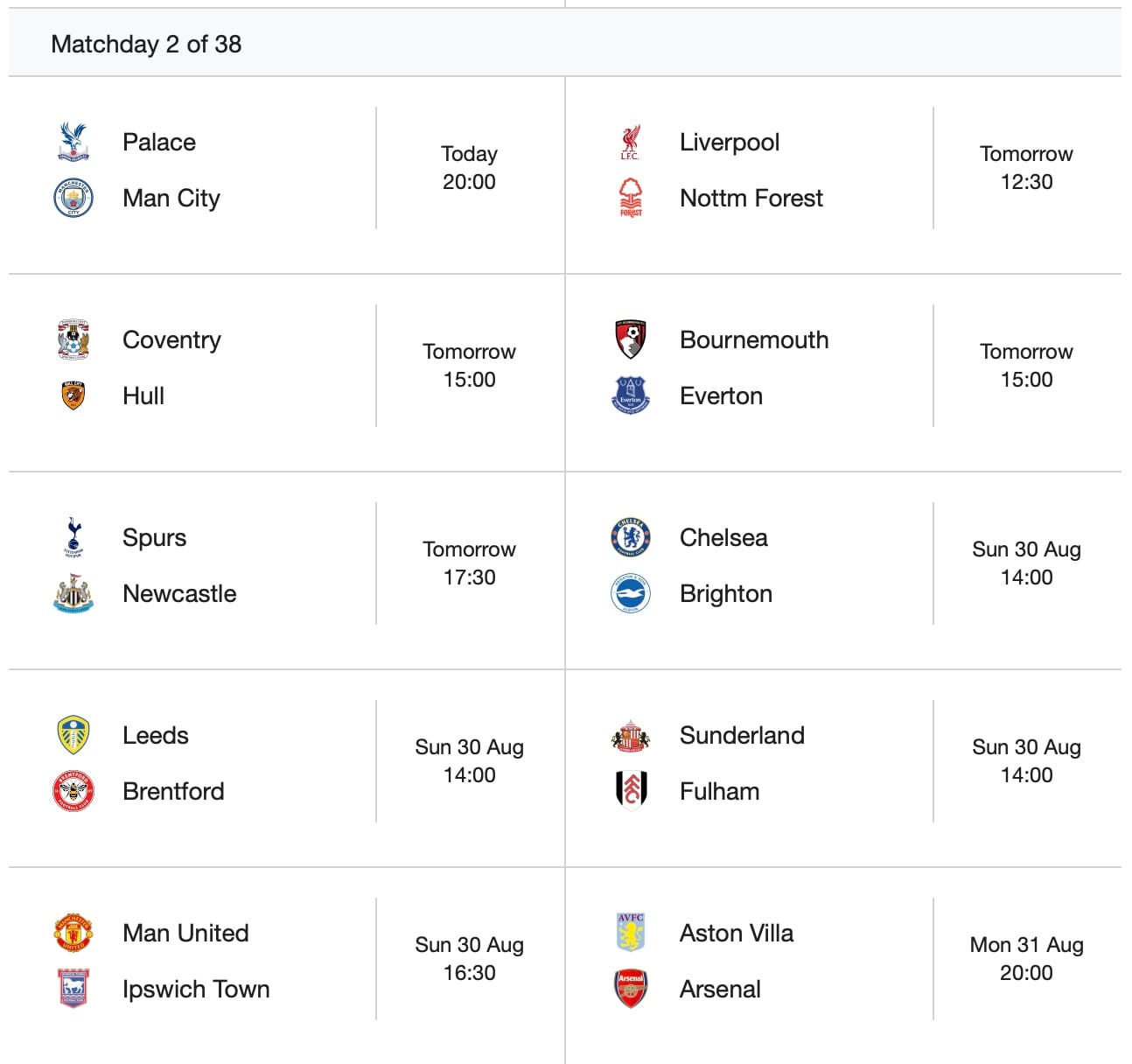The image size is (1132, 1064).
Task: Click the Everton blue crest
Action: [631, 395]
